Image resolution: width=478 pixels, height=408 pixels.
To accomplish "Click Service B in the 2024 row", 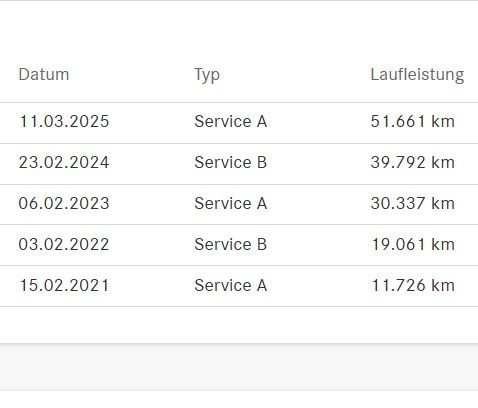I will pos(231,162).
